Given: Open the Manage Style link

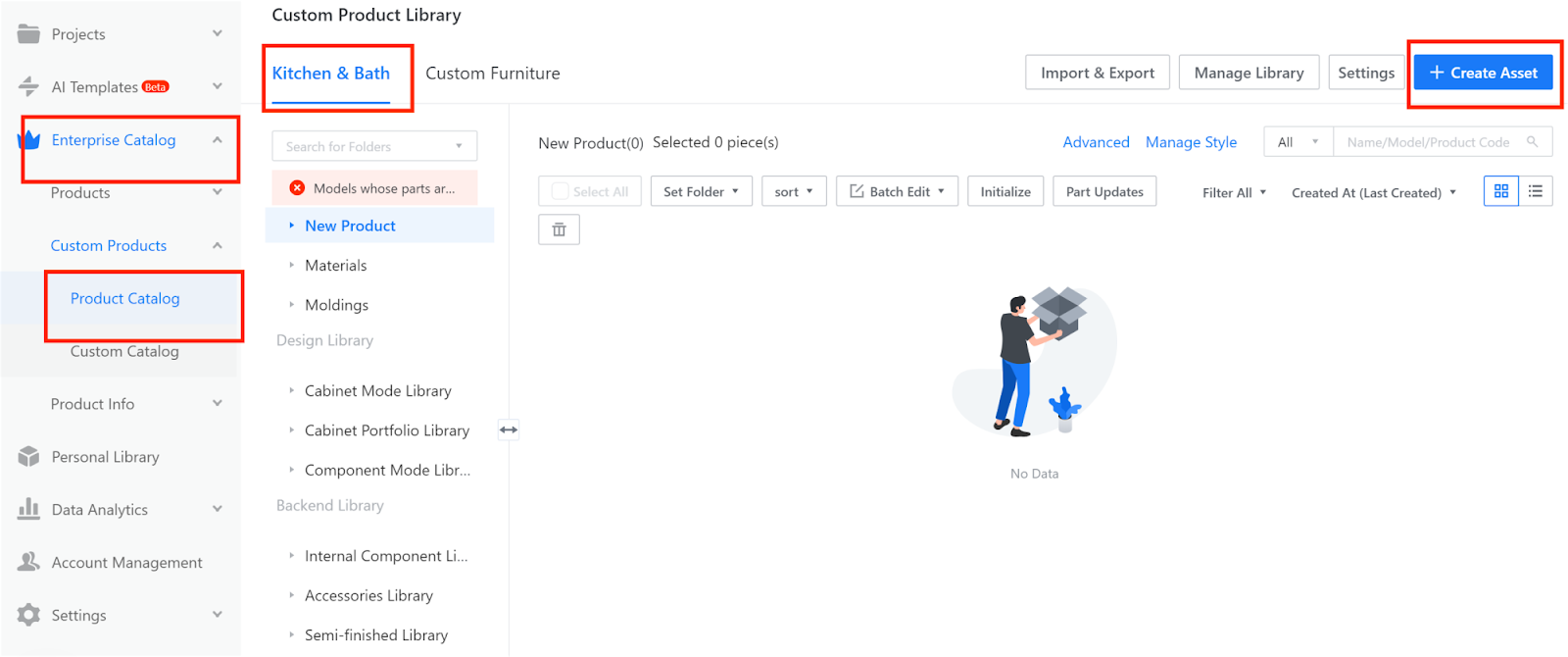Looking at the screenshot, I should 1191,142.
